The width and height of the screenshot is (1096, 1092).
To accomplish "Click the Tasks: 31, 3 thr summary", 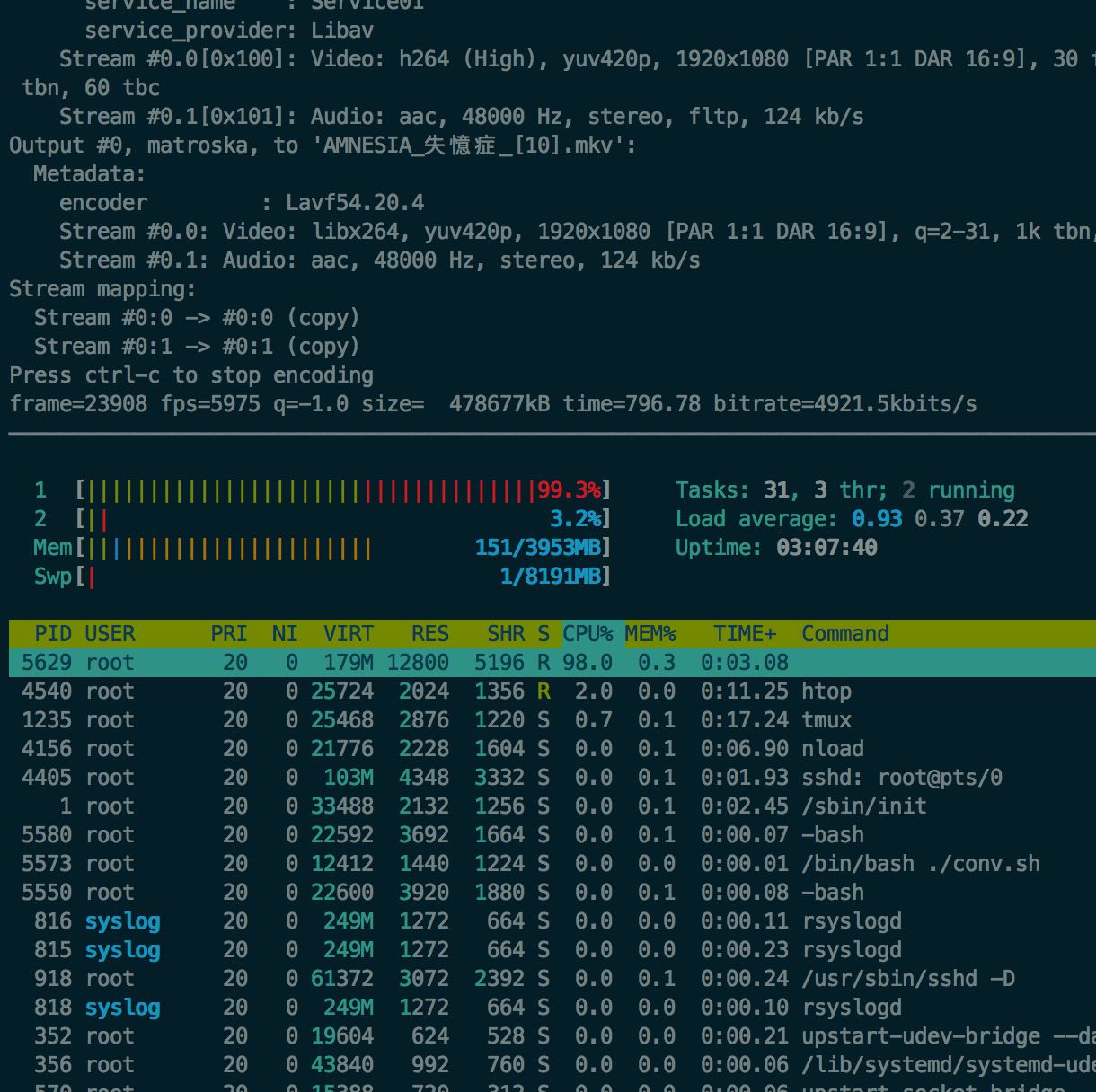I will [x=845, y=490].
